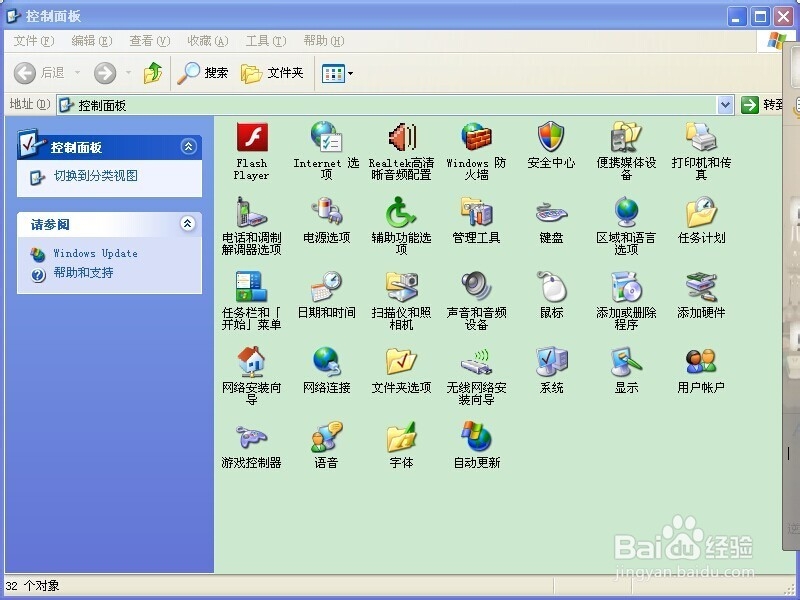Open the 文件(F) menu
Viewport: 800px width, 600px height.
pyautogui.click(x=34, y=41)
